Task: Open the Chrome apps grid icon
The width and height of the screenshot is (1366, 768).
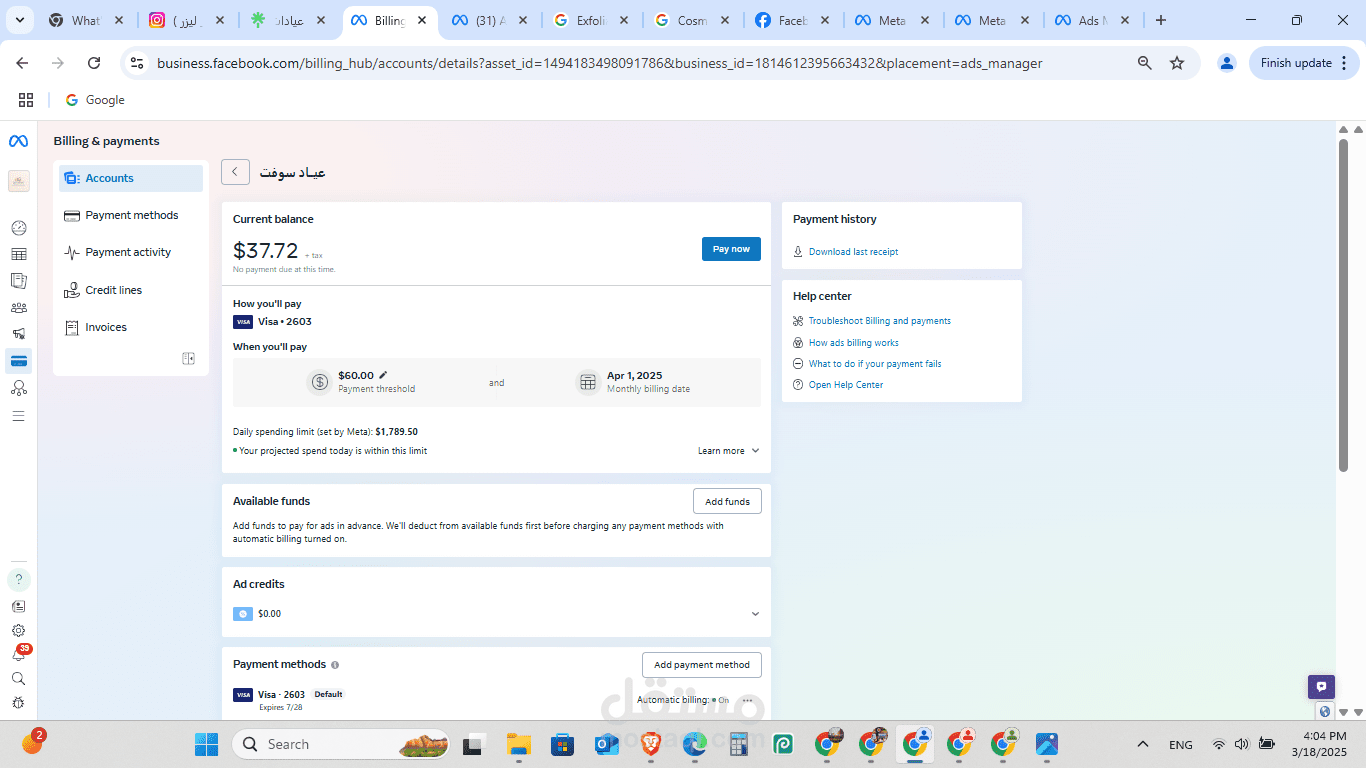Action: click(x=26, y=100)
